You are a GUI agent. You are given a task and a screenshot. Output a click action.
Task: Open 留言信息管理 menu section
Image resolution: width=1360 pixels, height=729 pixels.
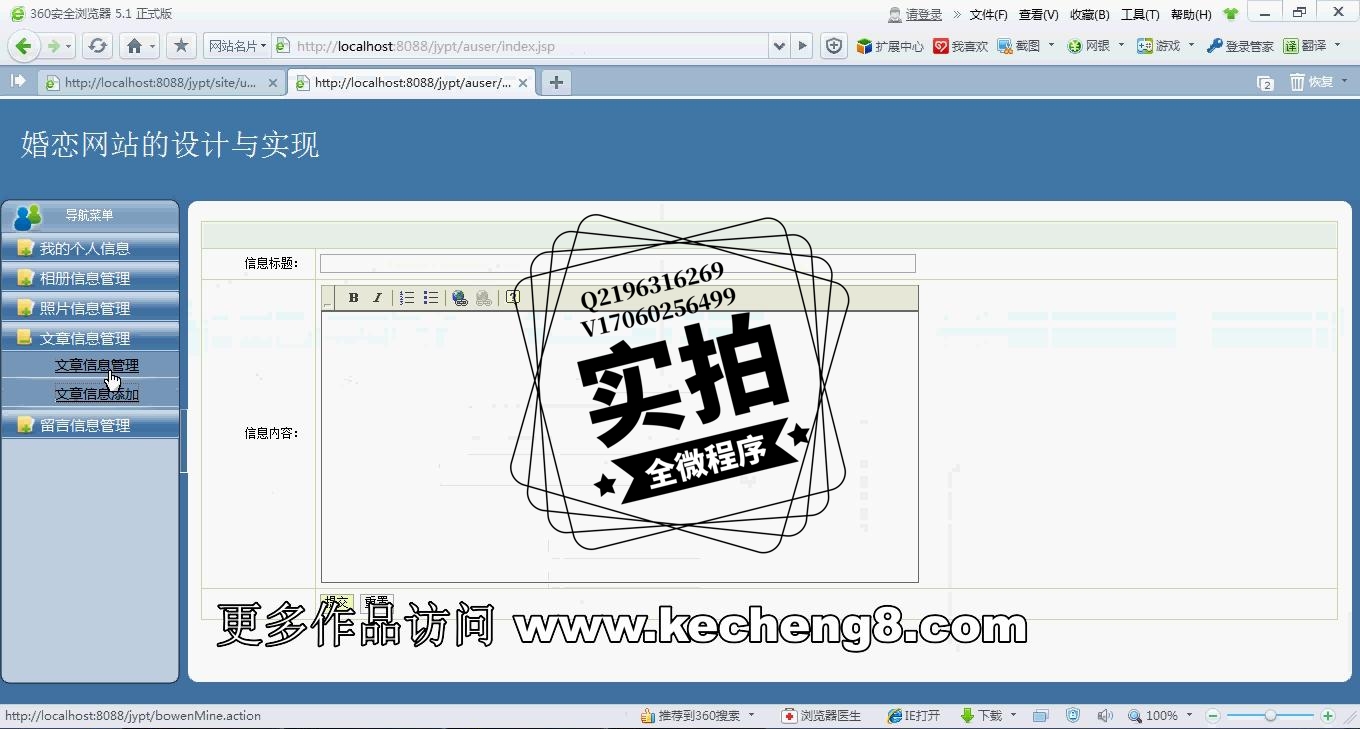click(90, 425)
